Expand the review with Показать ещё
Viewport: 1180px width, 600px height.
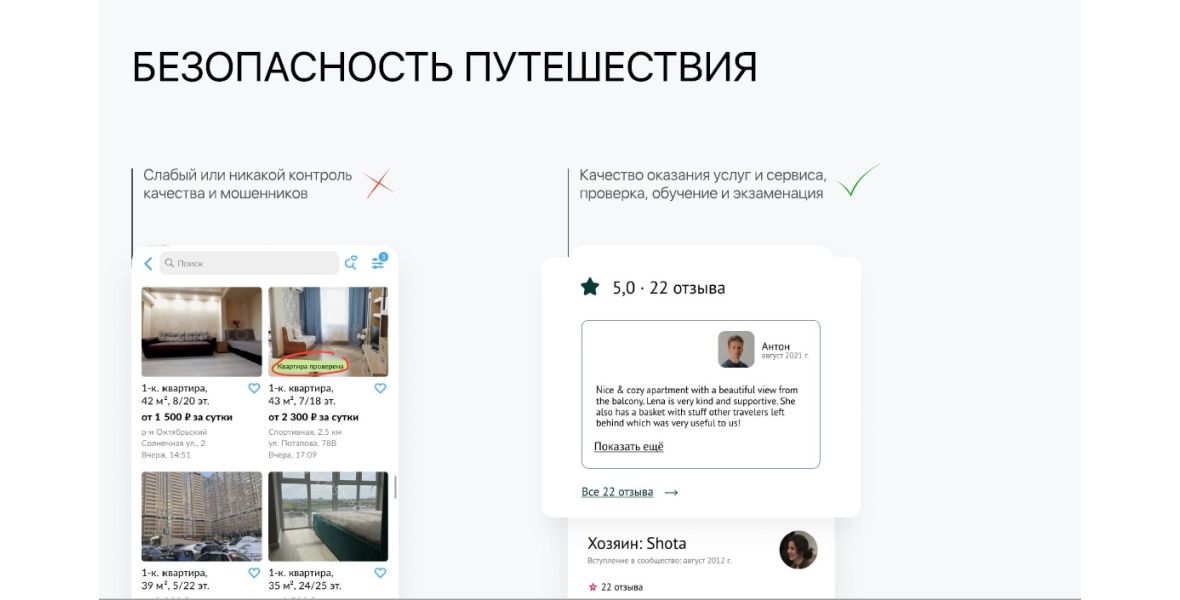pyautogui.click(x=628, y=446)
